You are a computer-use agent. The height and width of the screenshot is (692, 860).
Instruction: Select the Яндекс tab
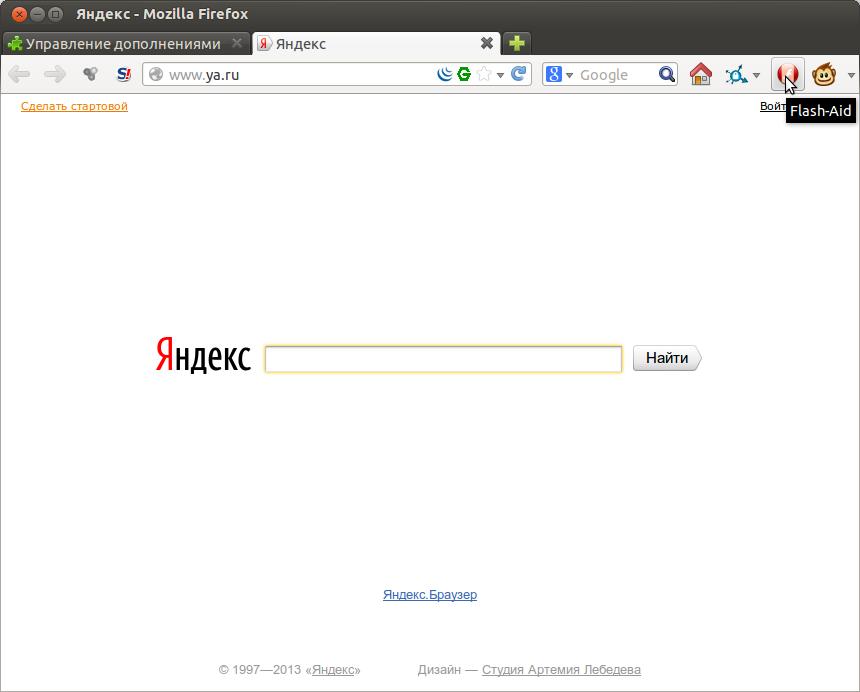376,43
